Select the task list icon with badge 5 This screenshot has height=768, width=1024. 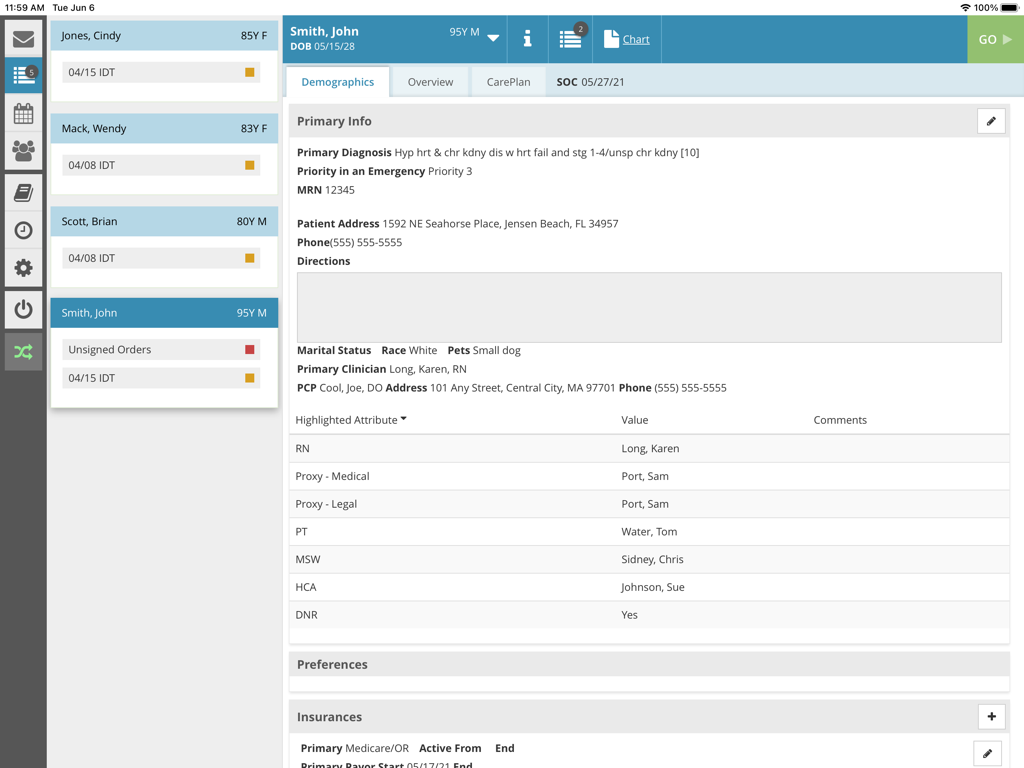pos(23,75)
